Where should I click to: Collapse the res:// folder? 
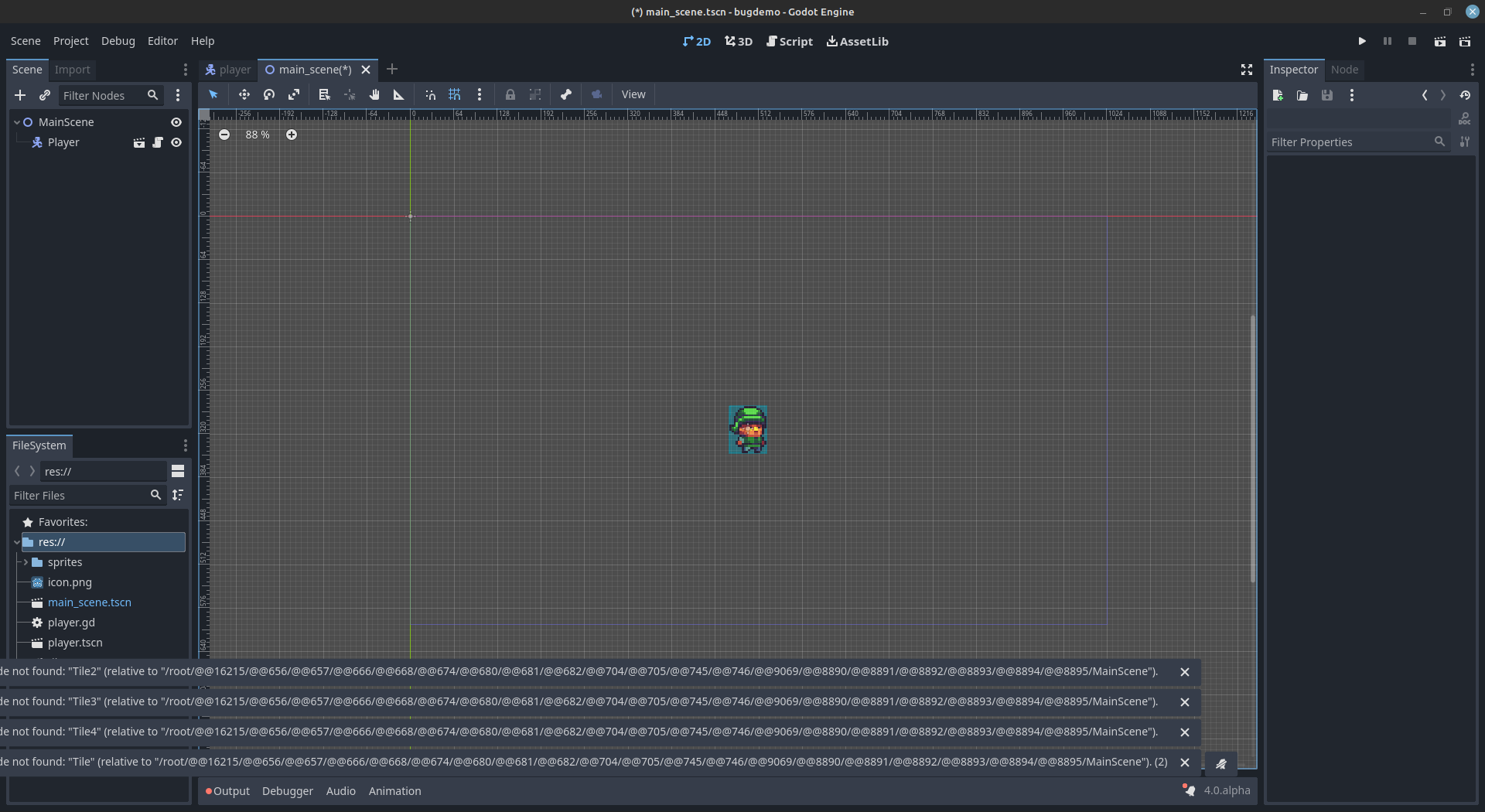point(17,542)
